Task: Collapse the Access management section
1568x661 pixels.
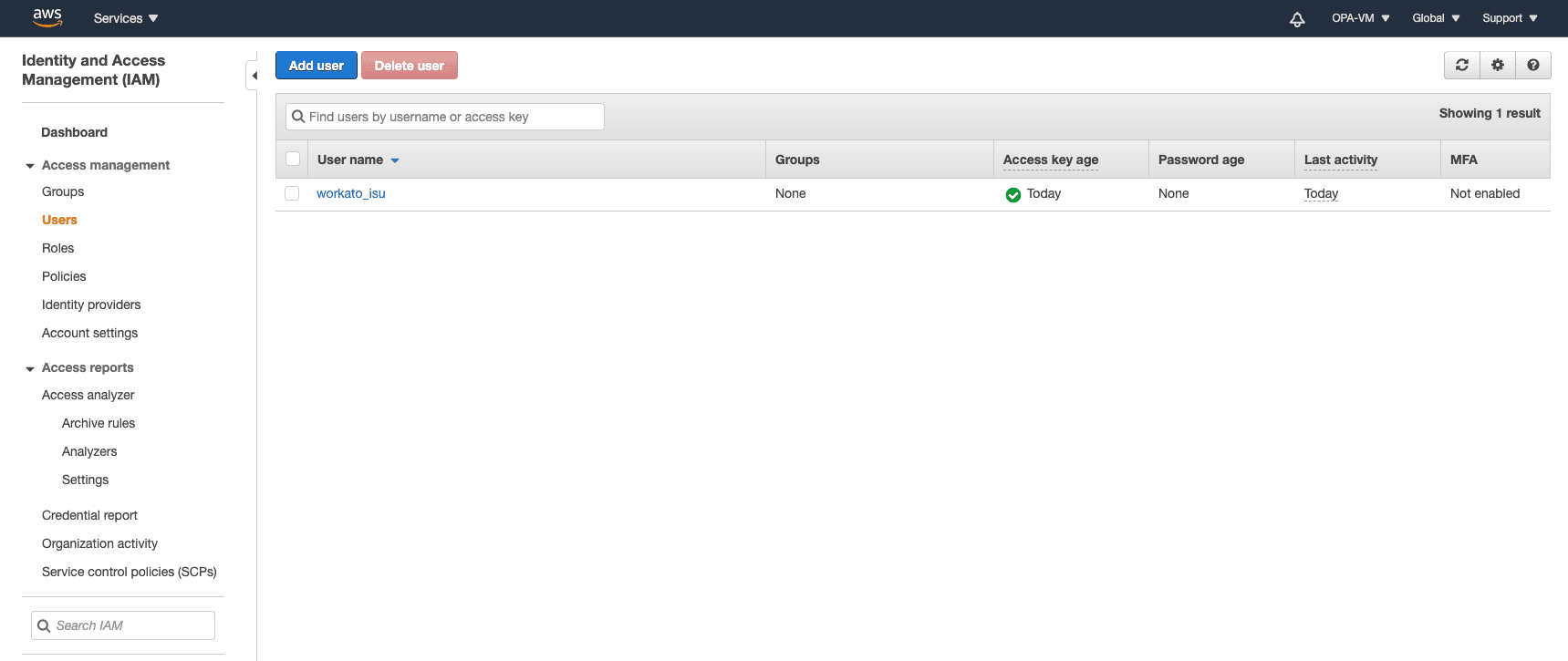Action: (30, 166)
